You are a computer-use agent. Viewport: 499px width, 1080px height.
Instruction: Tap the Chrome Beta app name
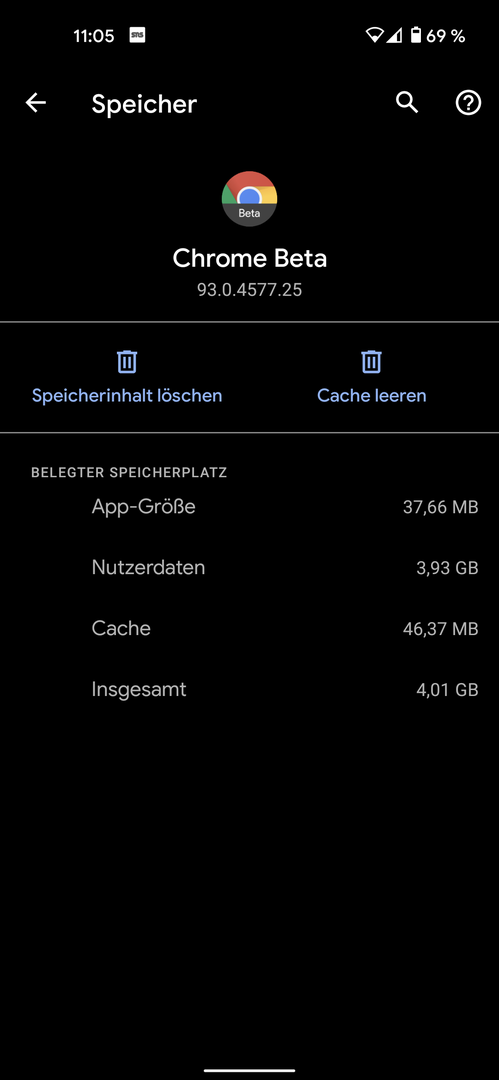250,259
